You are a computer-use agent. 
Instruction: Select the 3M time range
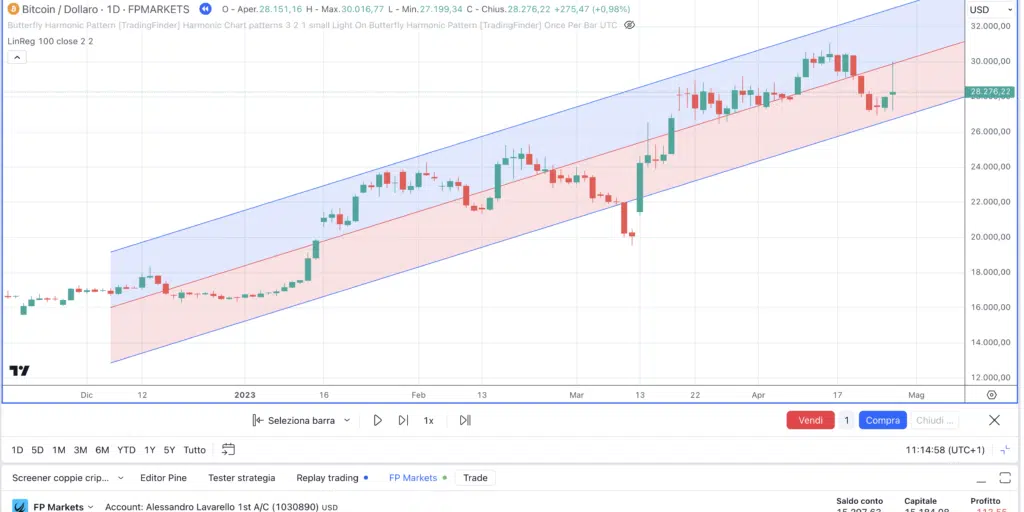click(x=80, y=450)
